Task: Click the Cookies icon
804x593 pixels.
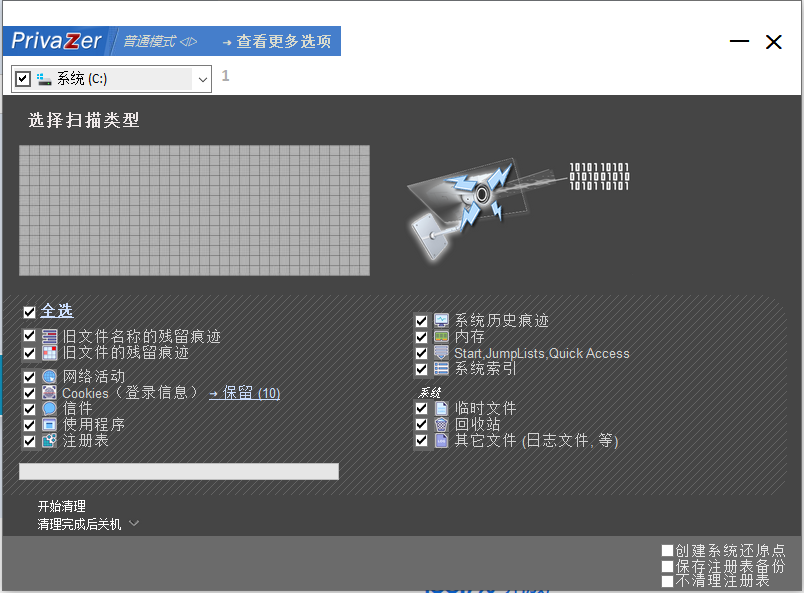Action: [49, 393]
